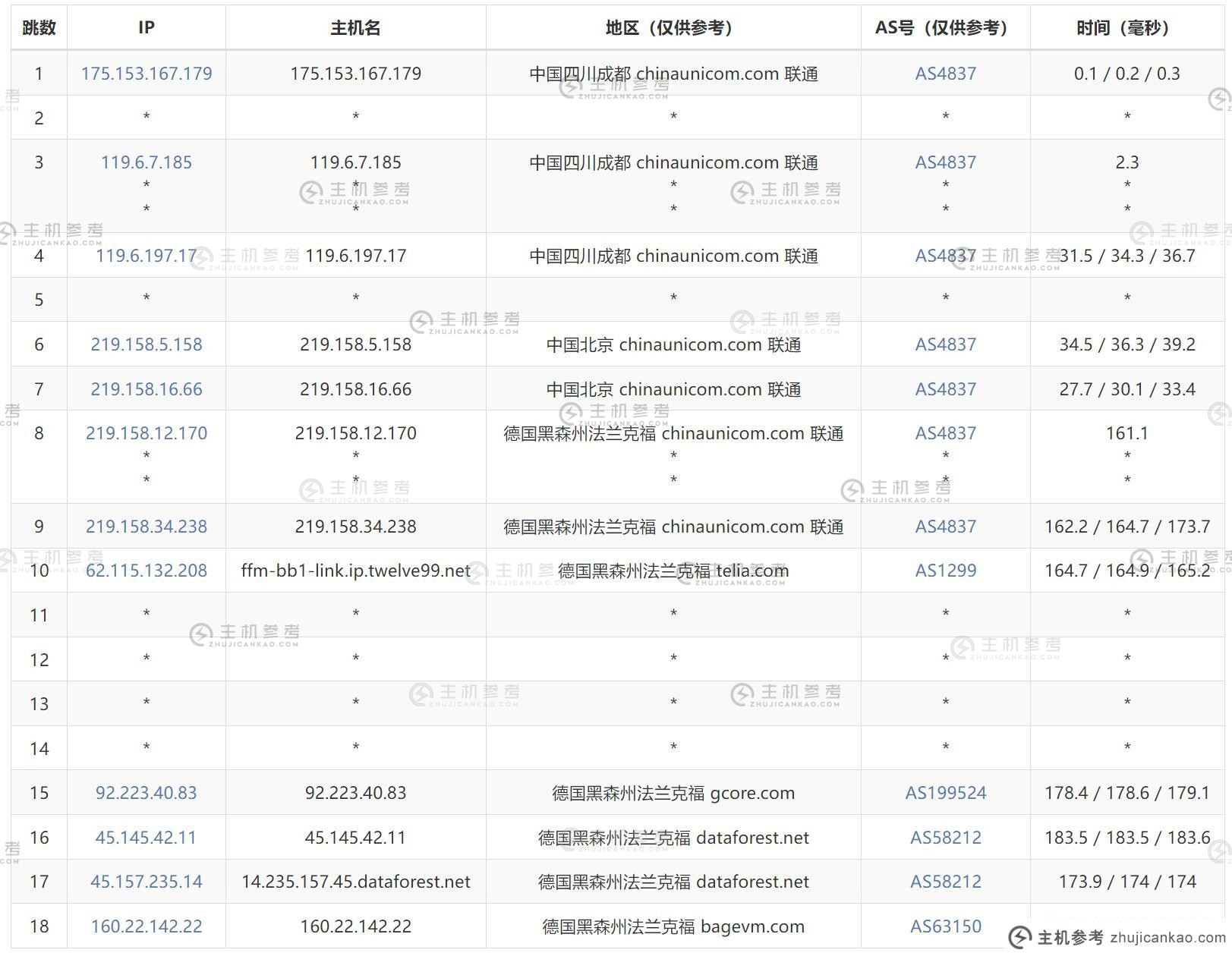Select time value 178.4 / 178.6 / 179.1
Viewport: 1232px width, 956px height.
click(x=1127, y=793)
